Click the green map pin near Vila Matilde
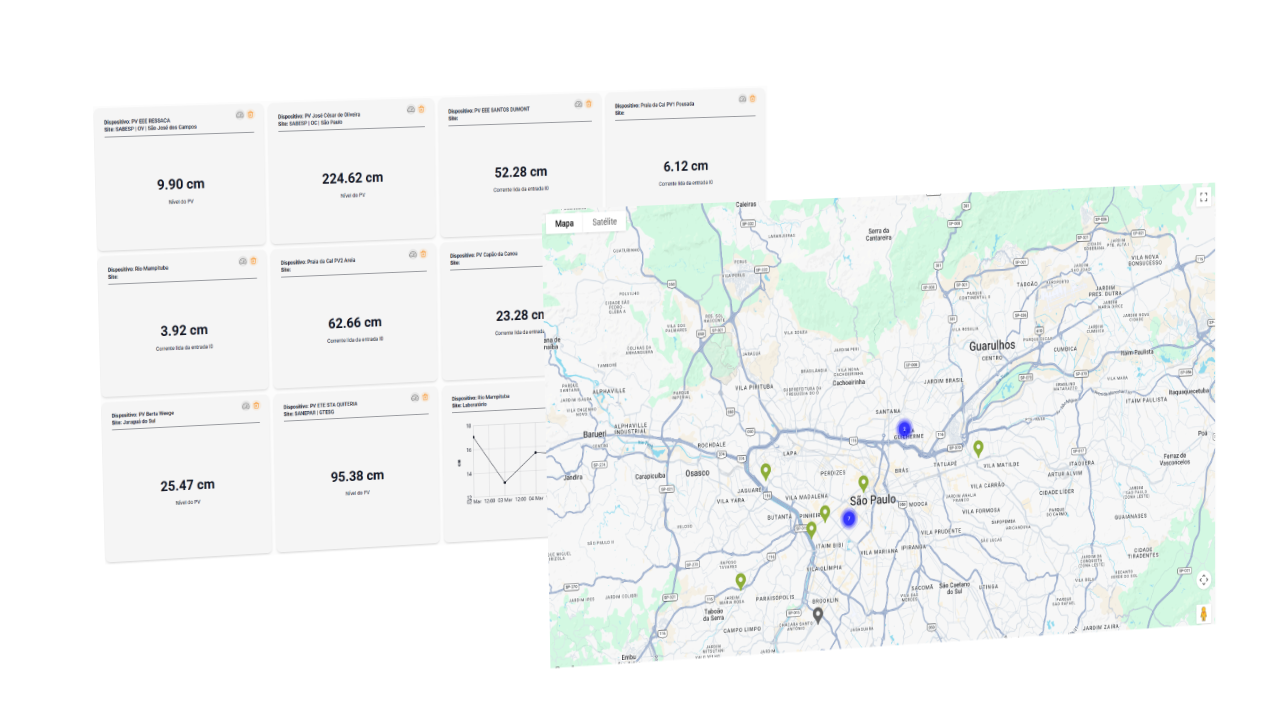The image size is (1280, 720). 979,448
